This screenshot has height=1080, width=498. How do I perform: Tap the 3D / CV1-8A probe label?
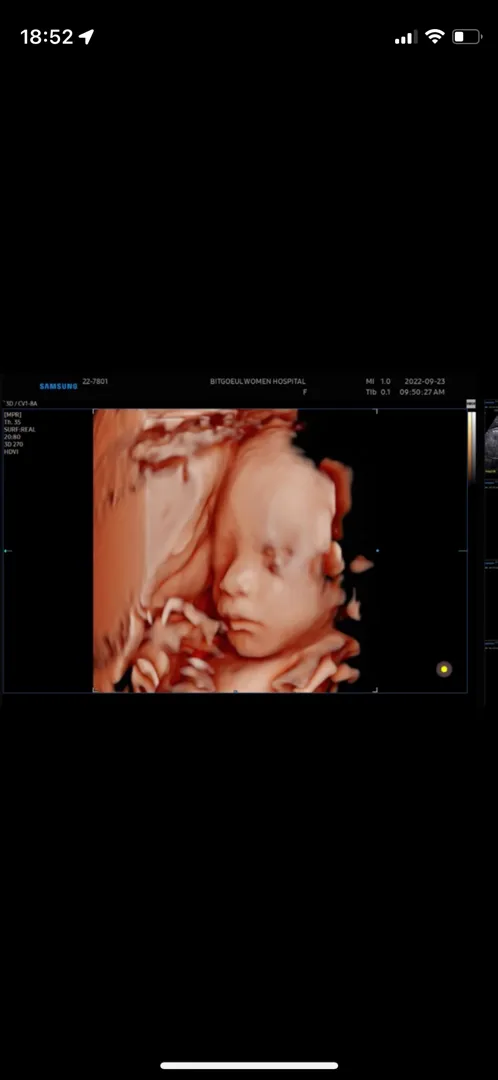[21, 404]
